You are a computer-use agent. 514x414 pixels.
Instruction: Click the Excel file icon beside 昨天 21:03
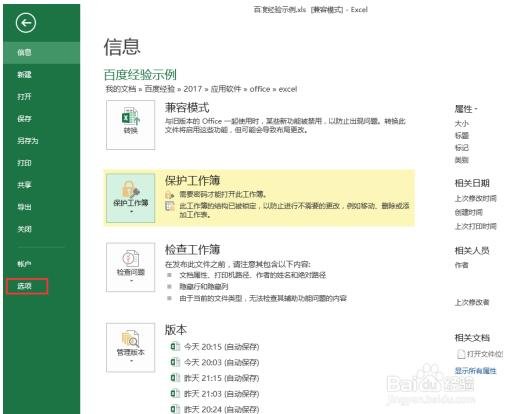(175, 393)
